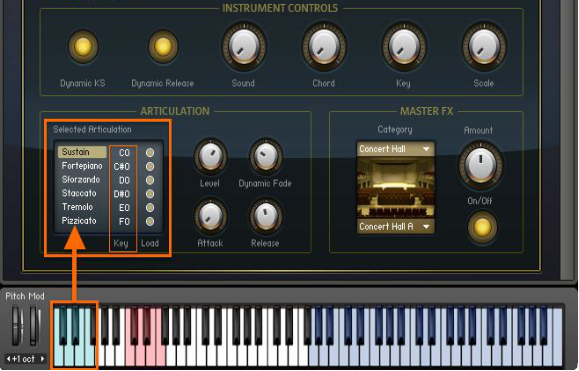579x371 pixels.
Task: Click the Scale knob
Action: pyautogui.click(x=484, y=47)
